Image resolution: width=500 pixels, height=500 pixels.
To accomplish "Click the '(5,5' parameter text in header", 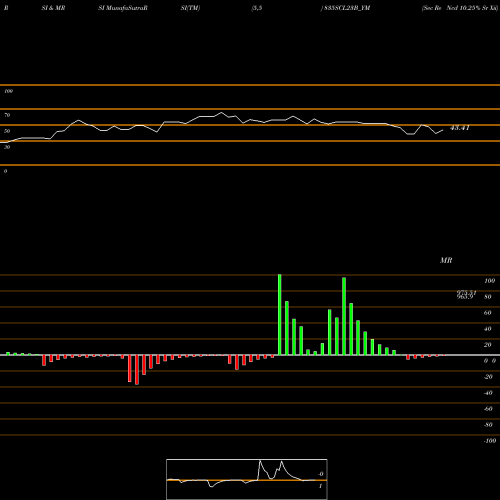I will point(257,8).
